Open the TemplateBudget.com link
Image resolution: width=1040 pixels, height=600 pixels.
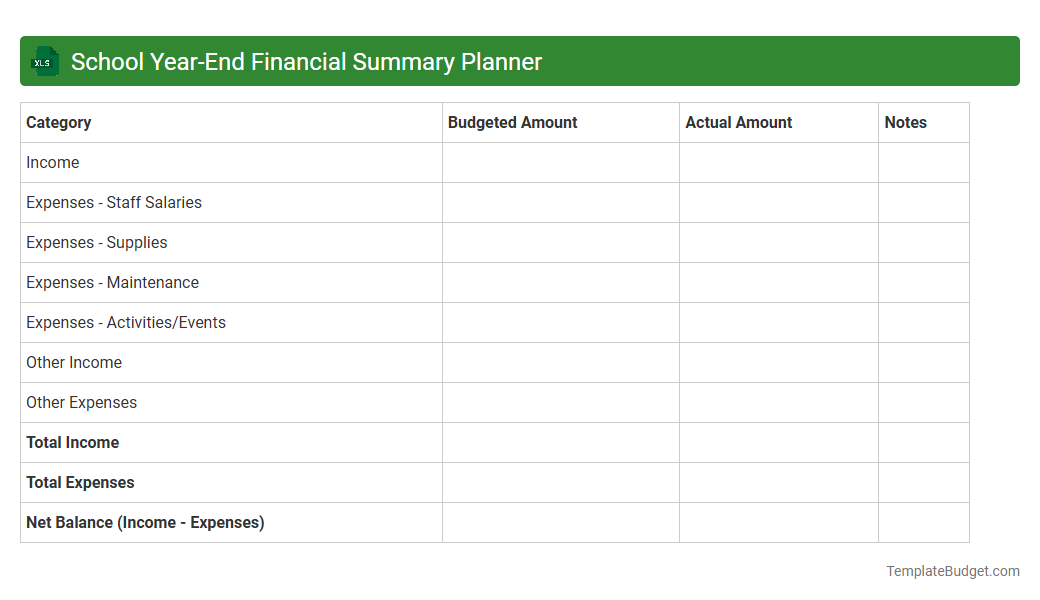(x=953, y=571)
